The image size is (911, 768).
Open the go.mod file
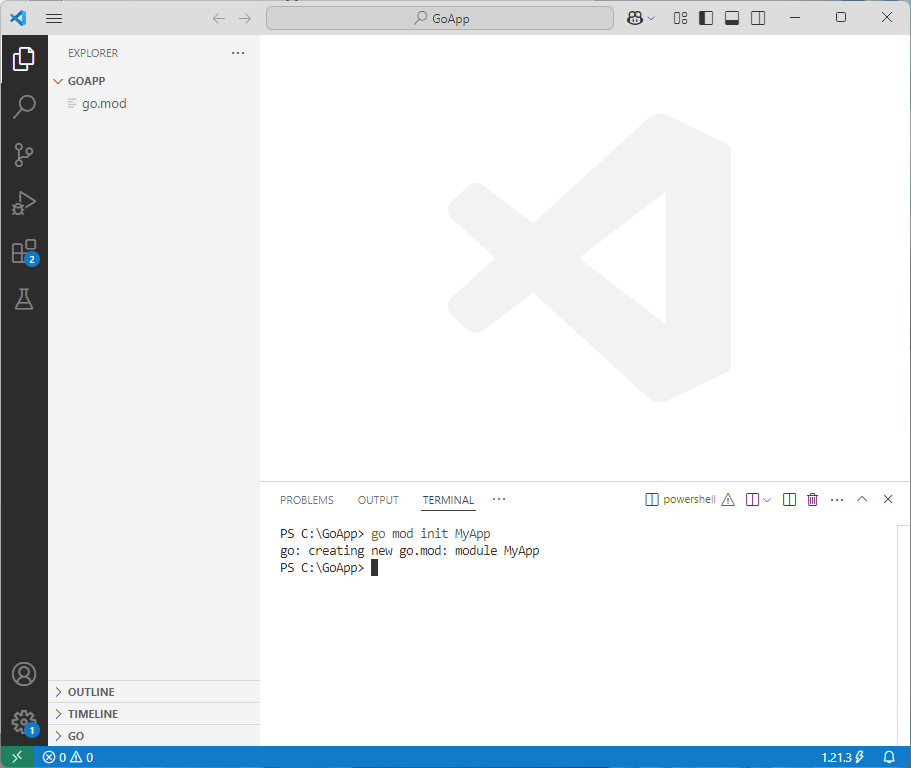154,103
